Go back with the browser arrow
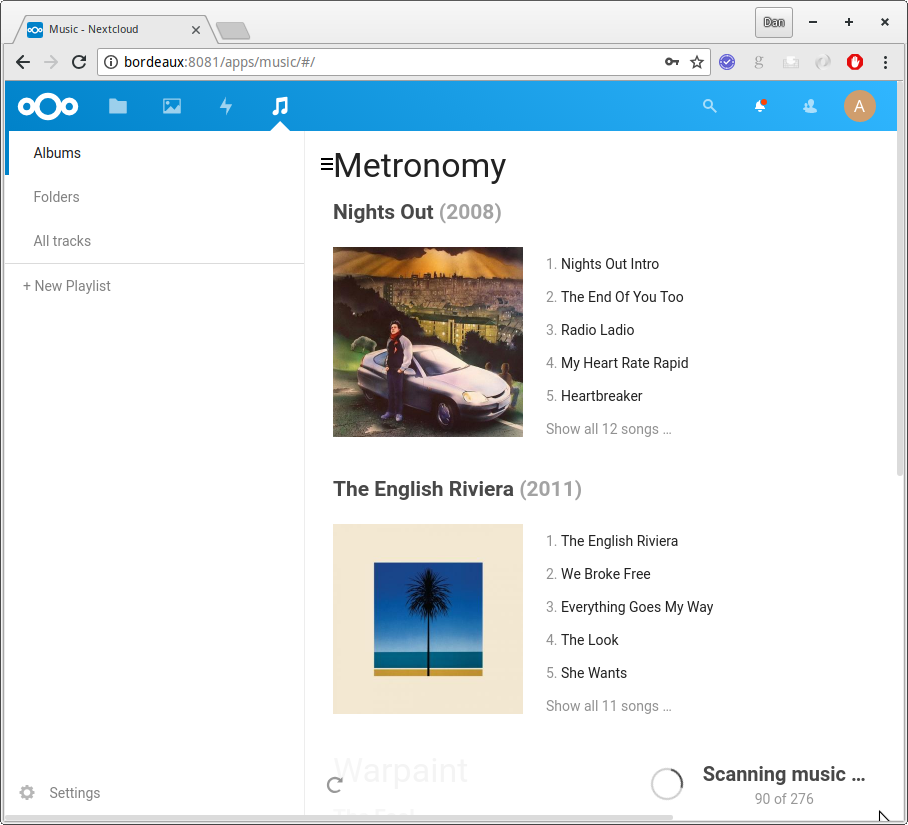This screenshot has height=825, width=908. tap(23, 62)
